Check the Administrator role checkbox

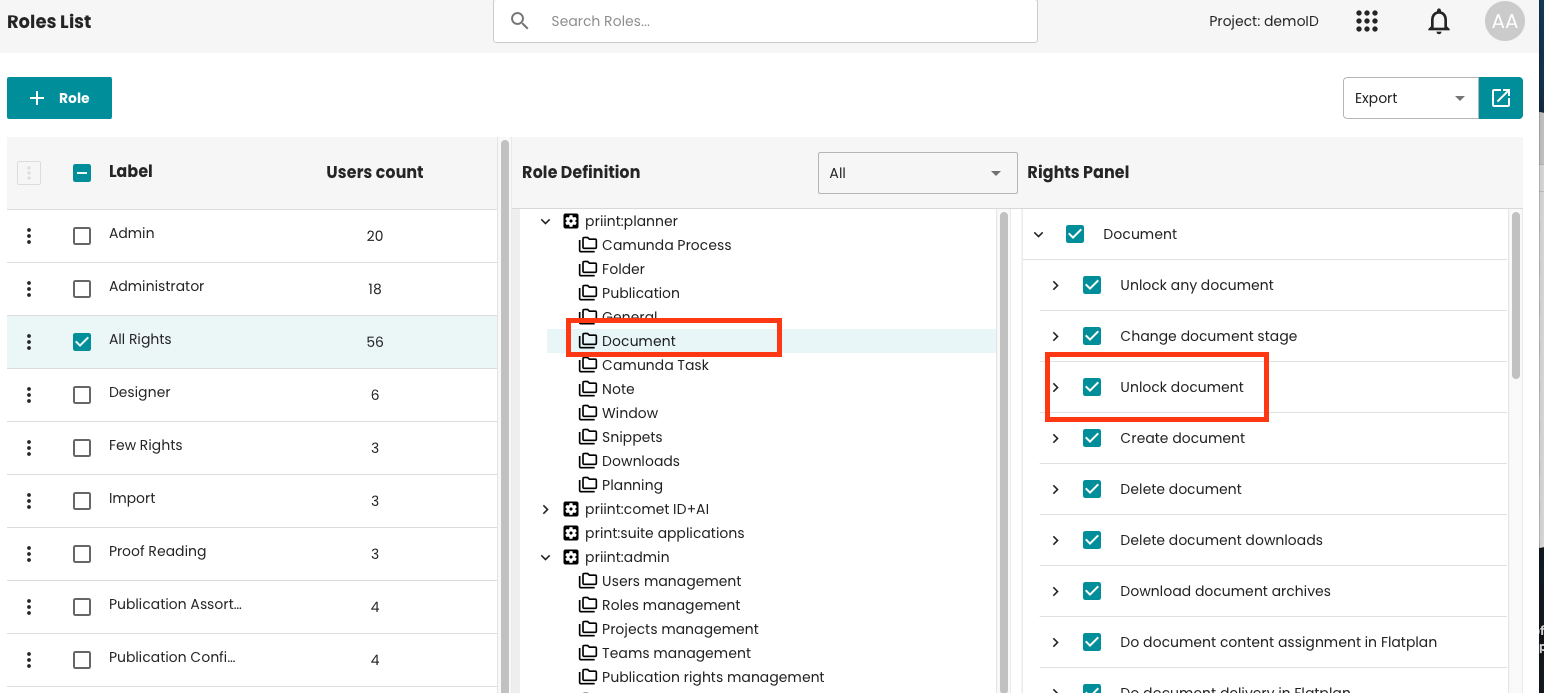pos(82,289)
